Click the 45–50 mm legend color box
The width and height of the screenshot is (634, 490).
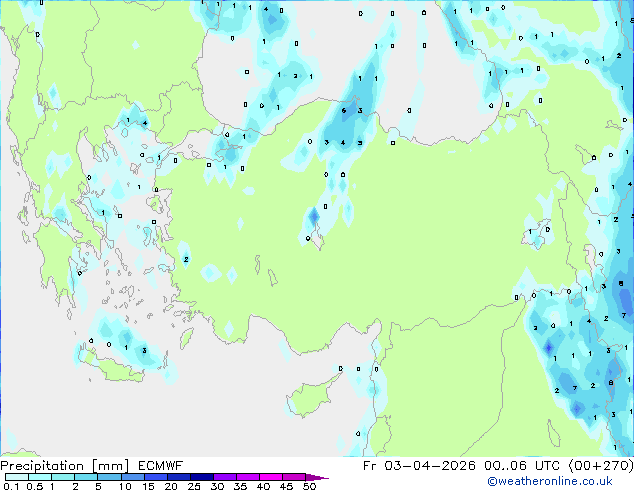click(294, 477)
